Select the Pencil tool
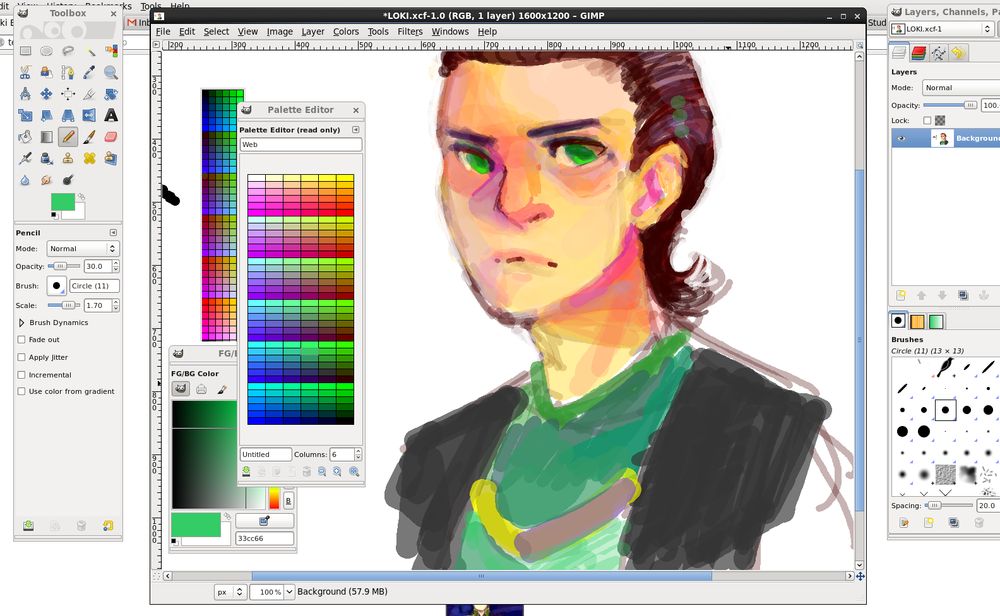 point(68,136)
